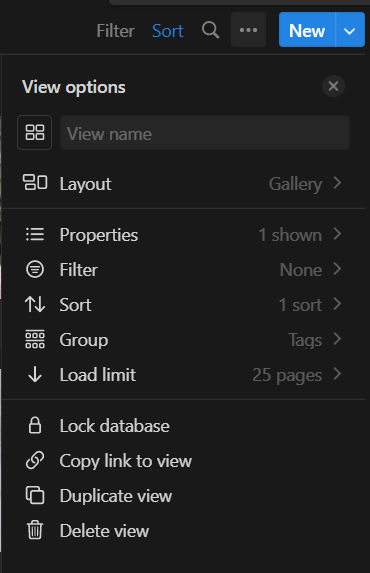370x573 pixels.
Task: Click the '25 pages' value
Action: pyautogui.click(x=287, y=375)
